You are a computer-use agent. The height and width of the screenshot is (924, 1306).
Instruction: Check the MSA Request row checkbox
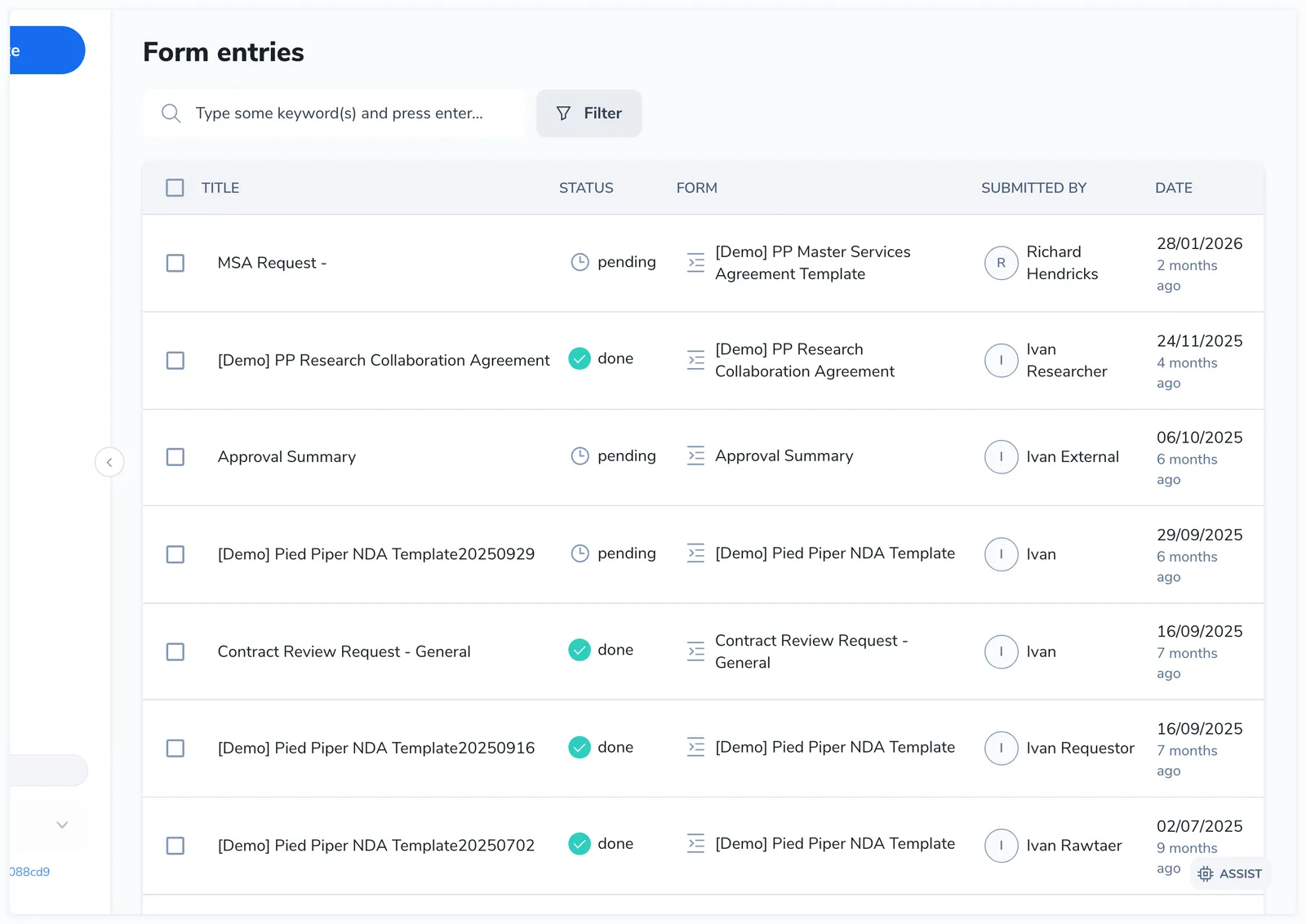tap(175, 263)
